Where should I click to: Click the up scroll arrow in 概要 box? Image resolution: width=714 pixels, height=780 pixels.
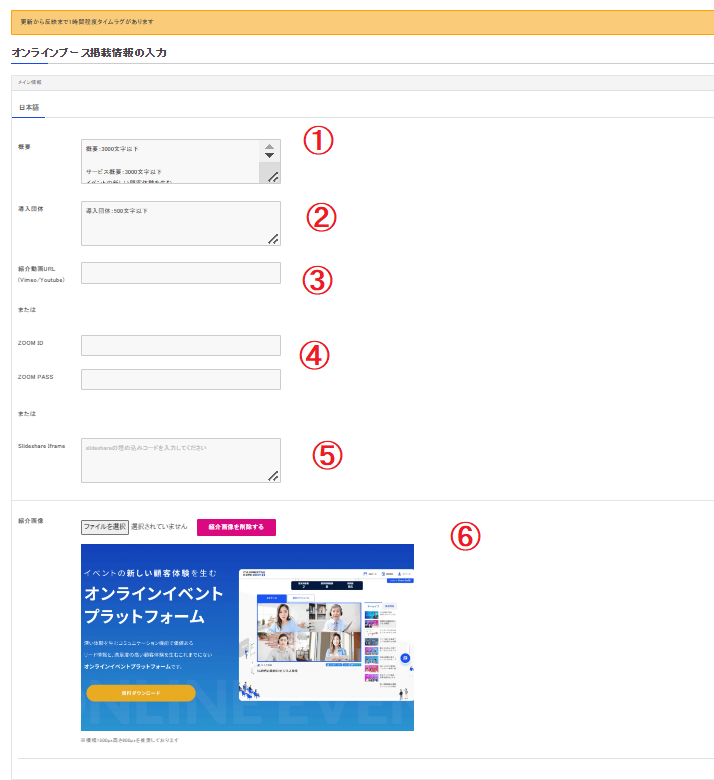pyautogui.click(x=269, y=147)
